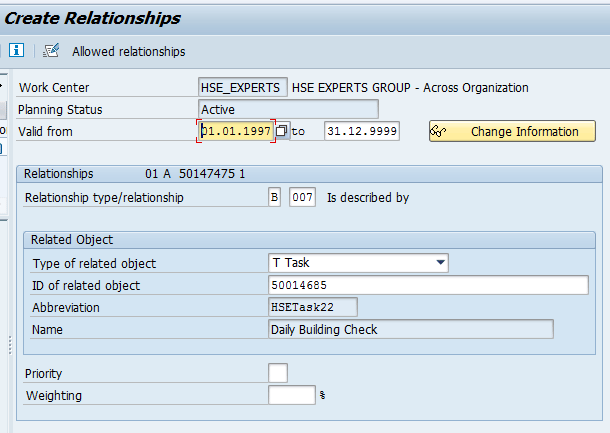
Task: Click the Planning Status field Active
Action: (288, 109)
